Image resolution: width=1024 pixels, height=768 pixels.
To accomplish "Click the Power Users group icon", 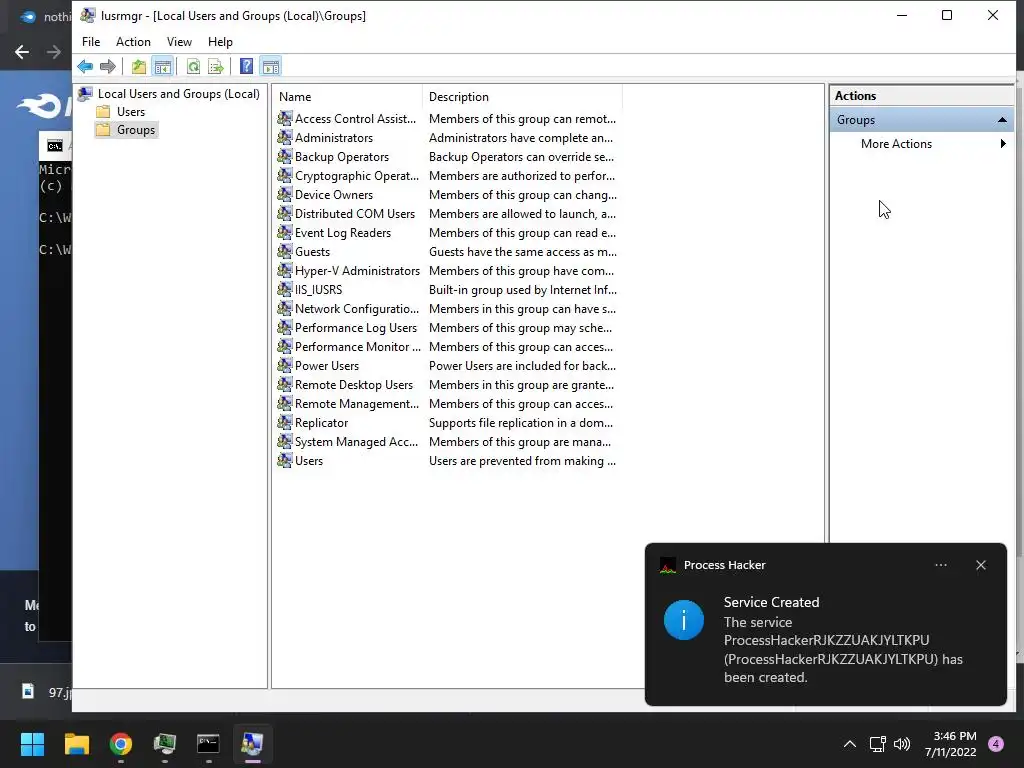I will pyautogui.click(x=285, y=365).
